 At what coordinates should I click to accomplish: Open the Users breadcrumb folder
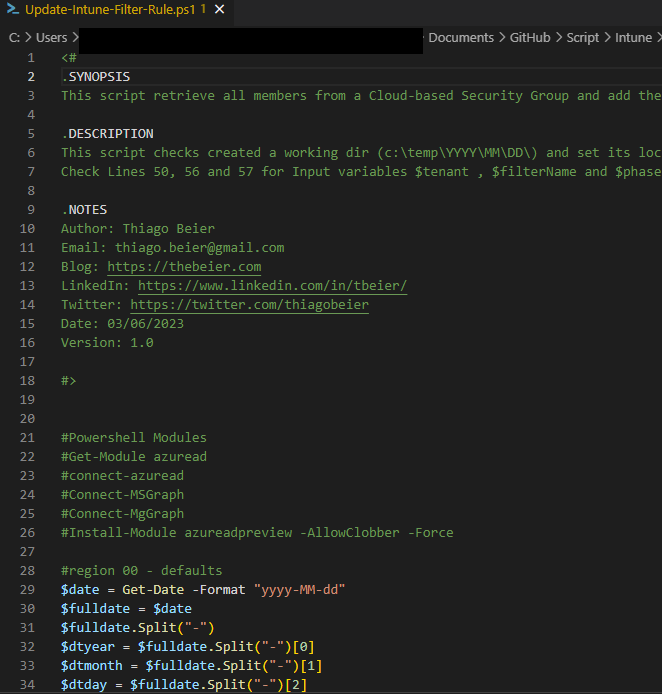click(52, 38)
